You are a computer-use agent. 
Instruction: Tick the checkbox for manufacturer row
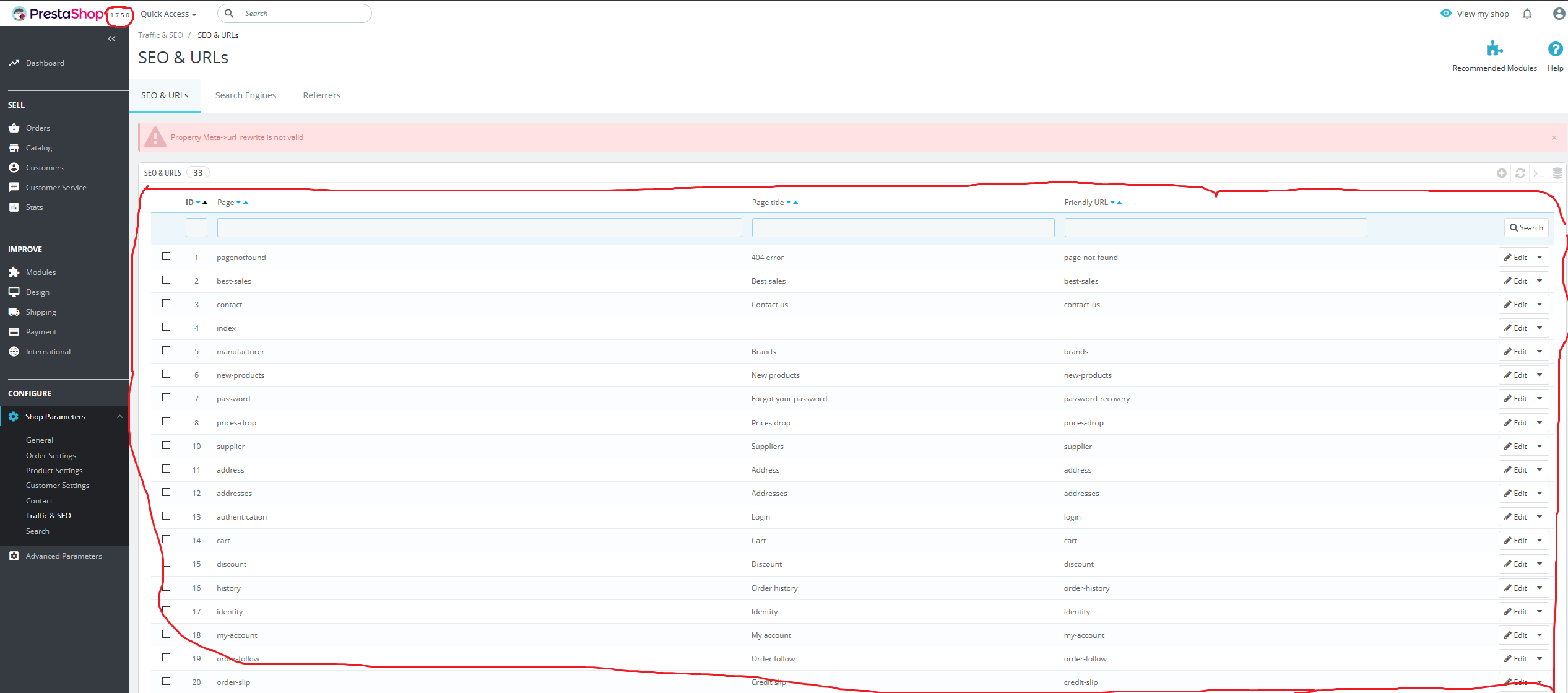click(166, 351)
